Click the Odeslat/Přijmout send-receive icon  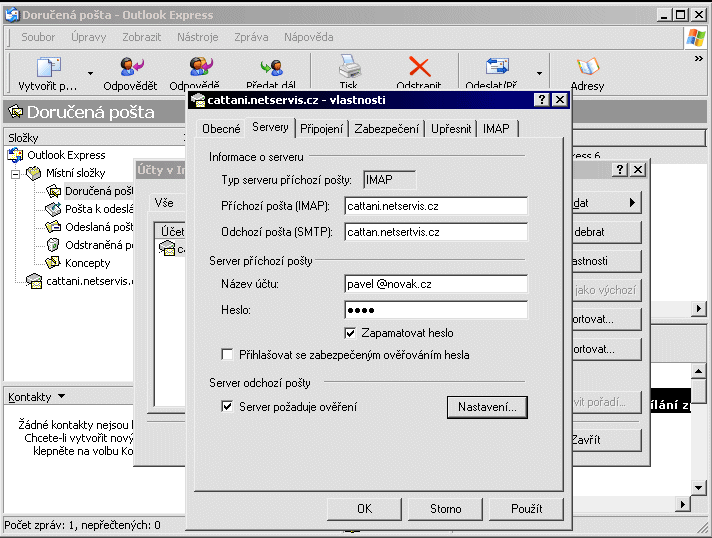[x=497, y=66]
